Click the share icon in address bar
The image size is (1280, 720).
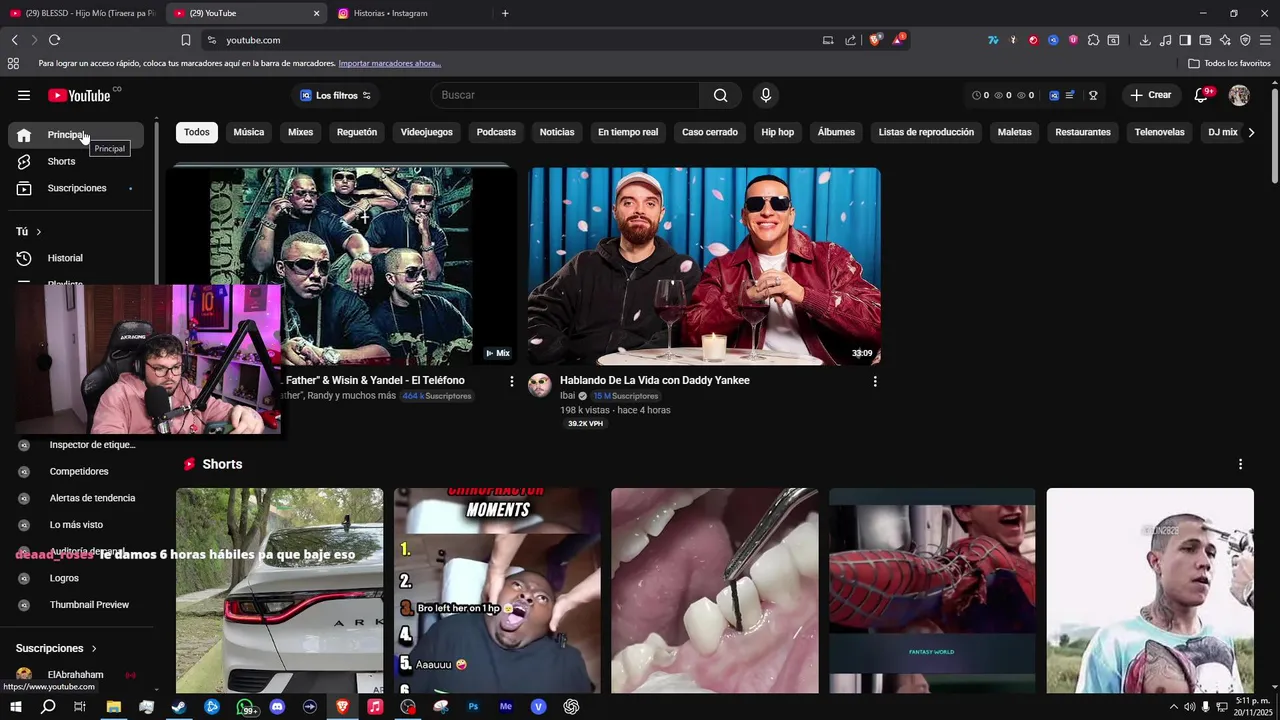(850, 40)
